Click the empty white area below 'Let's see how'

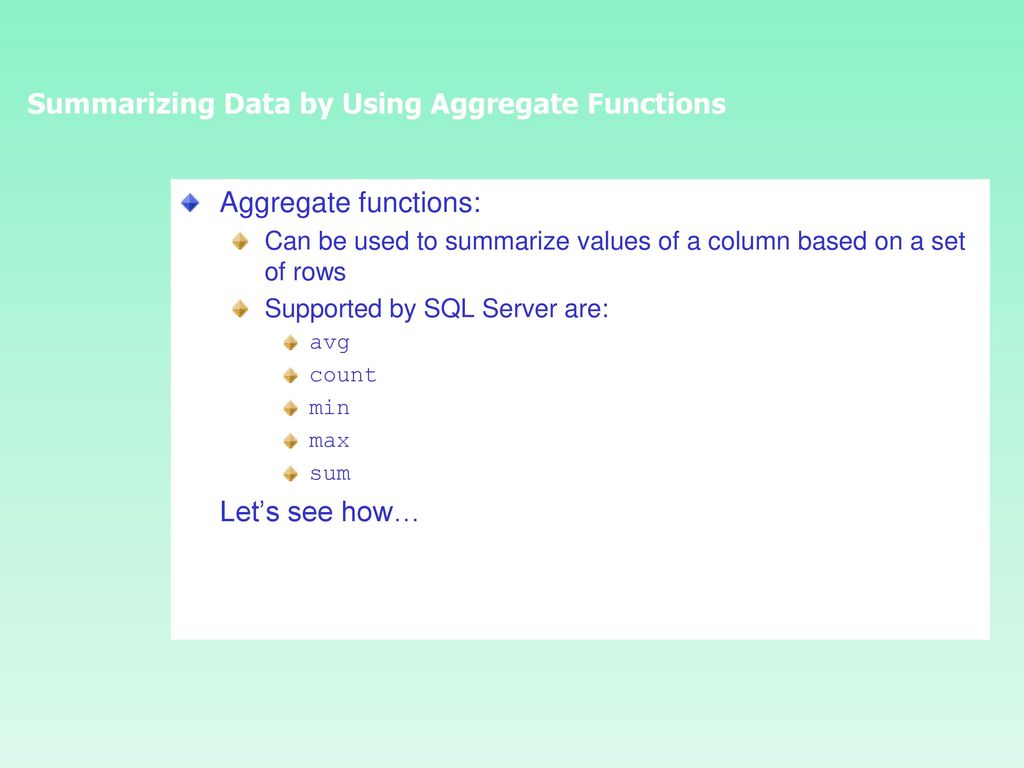coord(580,583)
